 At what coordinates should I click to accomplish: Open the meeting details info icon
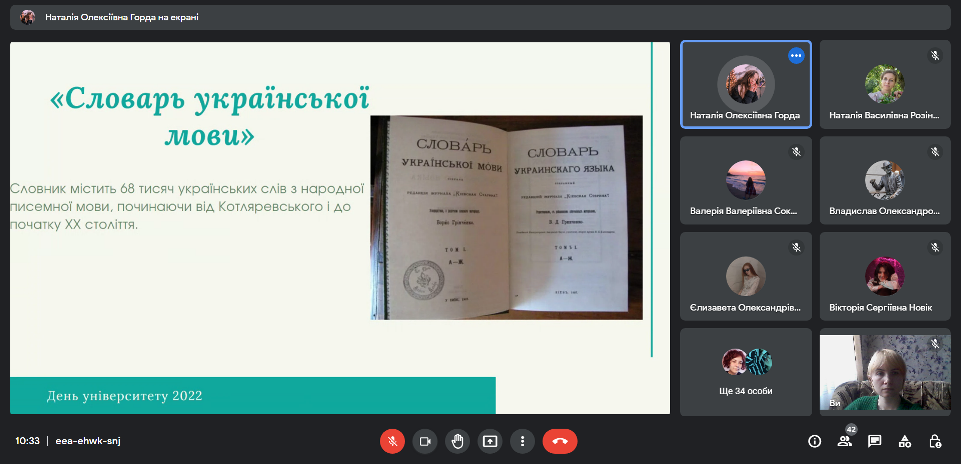pos(814,441)
